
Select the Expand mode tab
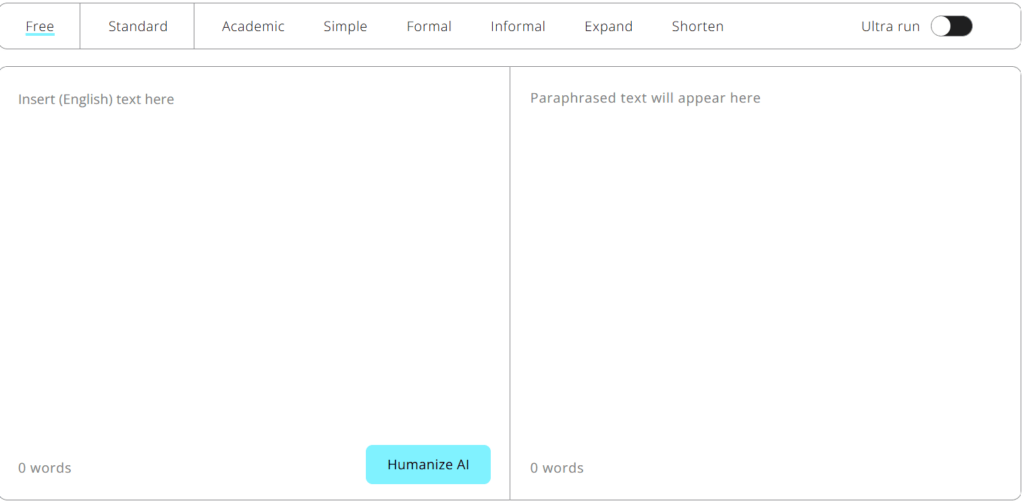pyautogui.click(x=608, y=26)
